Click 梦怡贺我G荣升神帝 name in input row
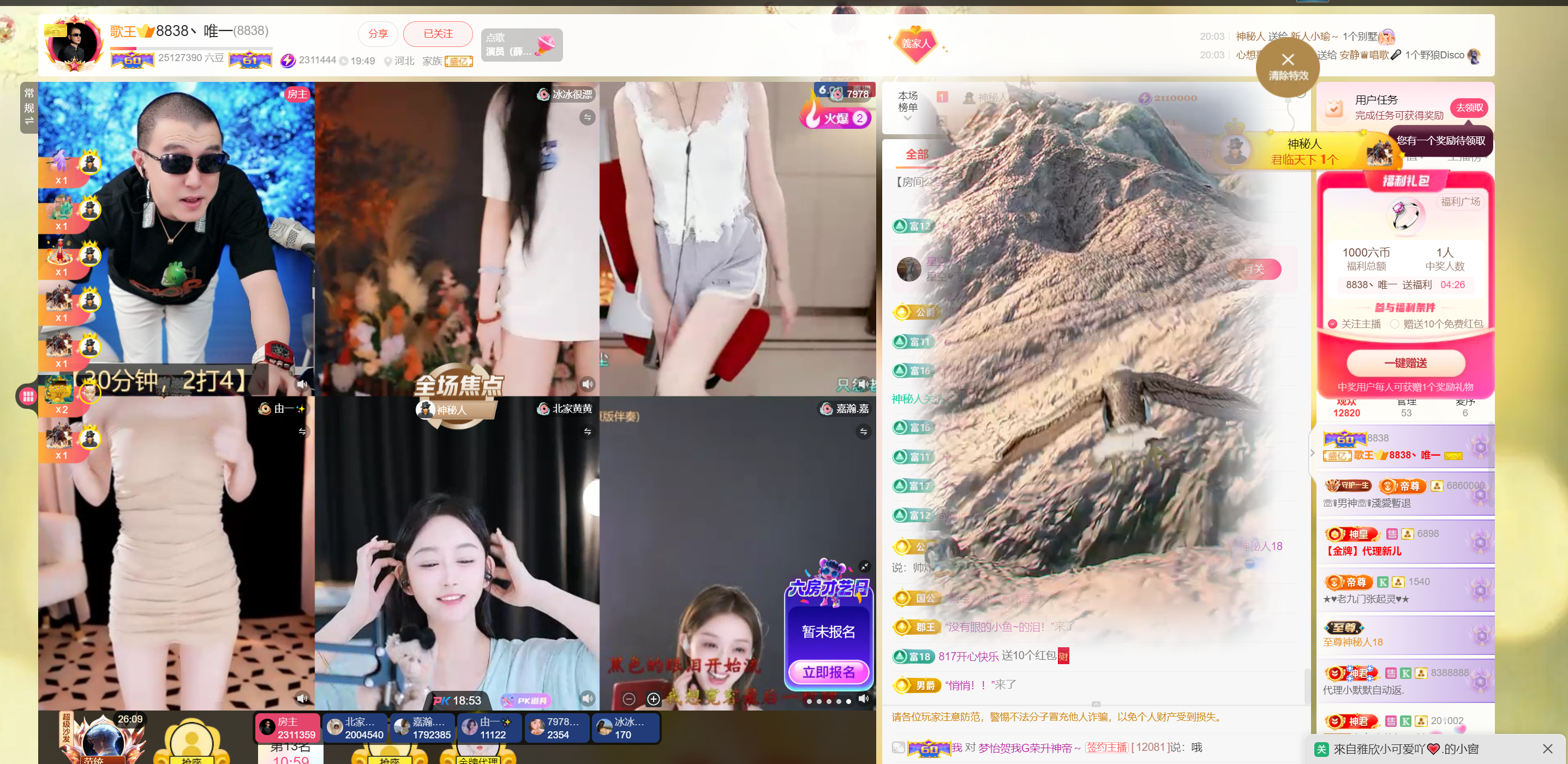This screenshot has height=764, width=1568. (x=1030, y=748)
